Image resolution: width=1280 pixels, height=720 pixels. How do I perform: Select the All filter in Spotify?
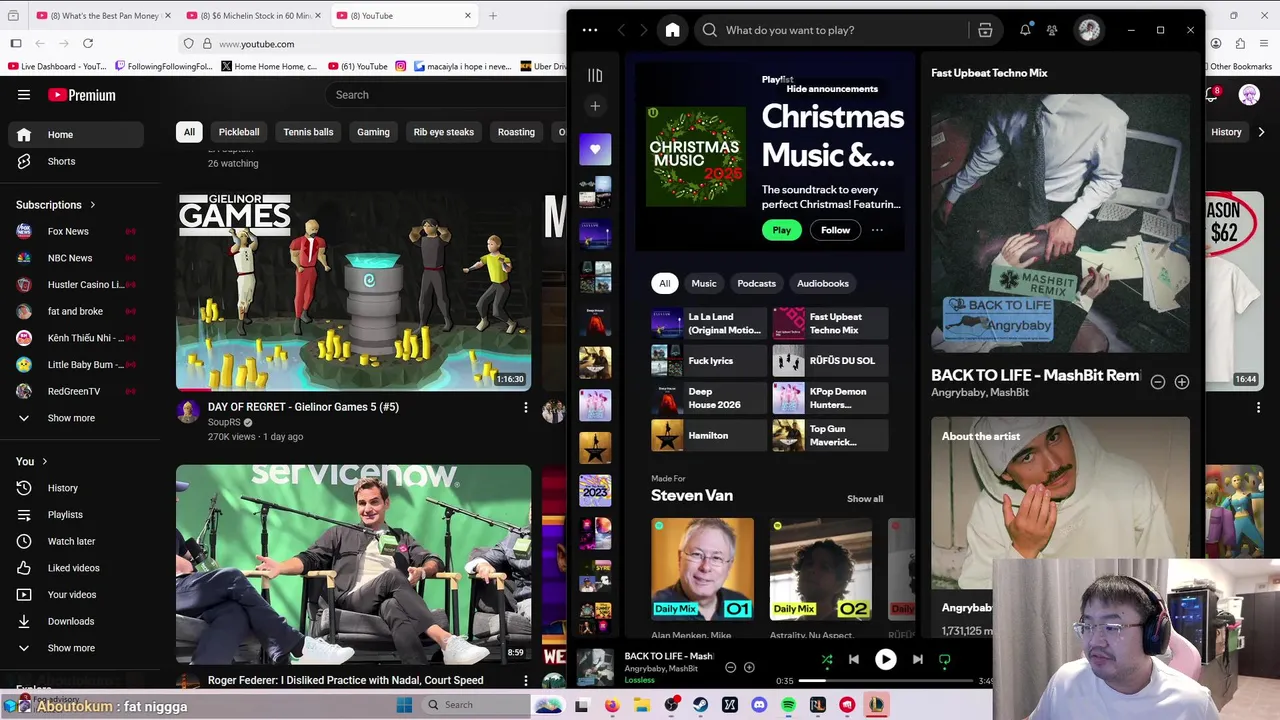coord(664,283)
